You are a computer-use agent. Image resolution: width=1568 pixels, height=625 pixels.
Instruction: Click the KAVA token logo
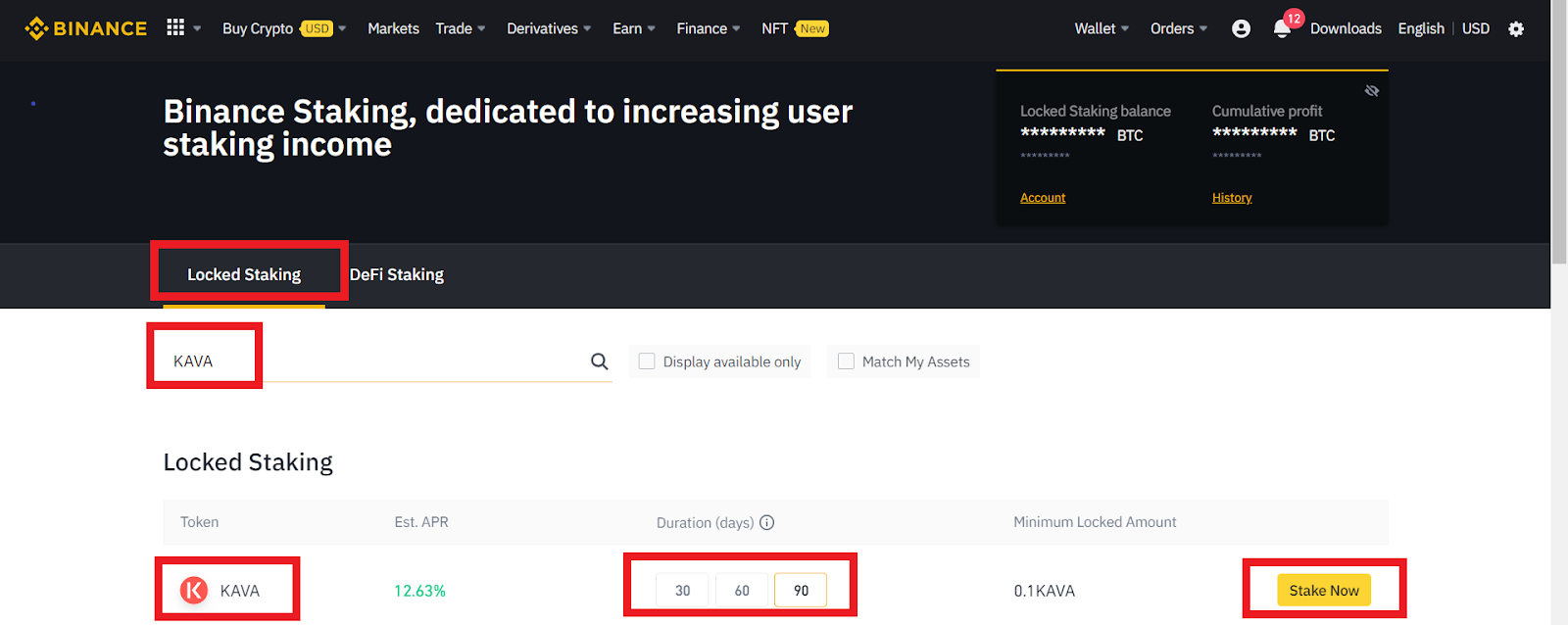click(x=194, y=590)
